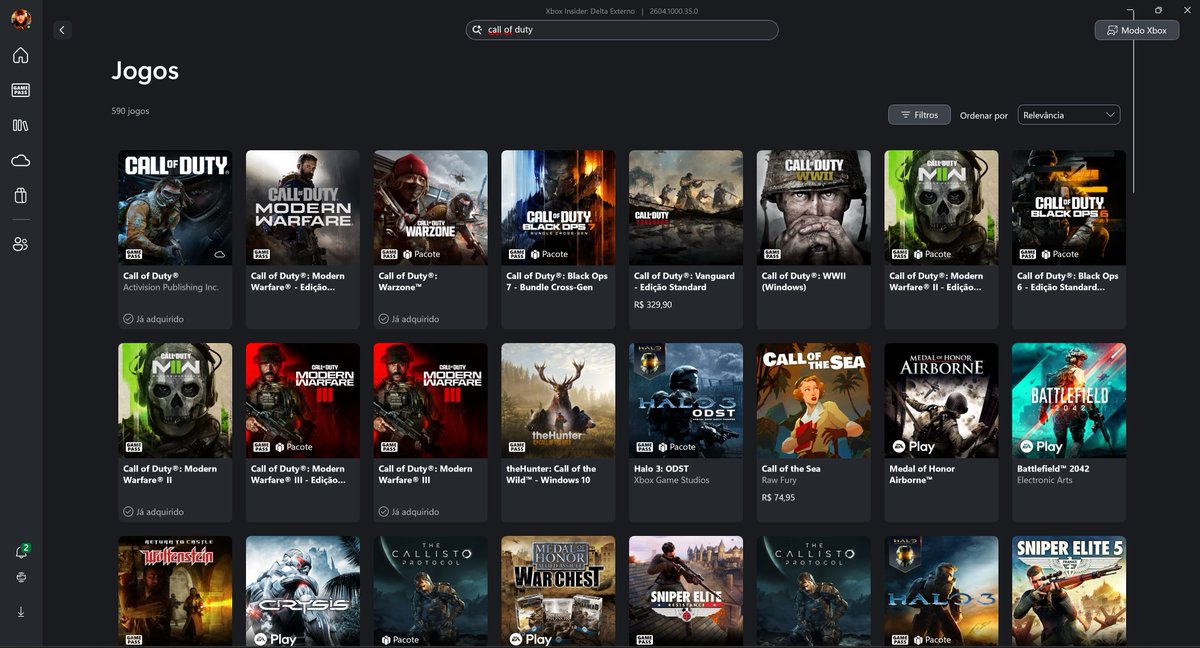Open Call of Duty WWII (Windows) card
Screen dimensions: 1200x648
814,240
